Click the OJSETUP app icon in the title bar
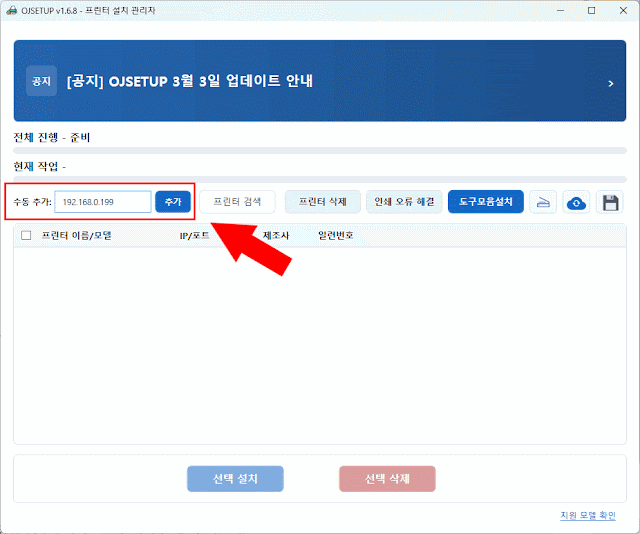 tap(11, 10)
